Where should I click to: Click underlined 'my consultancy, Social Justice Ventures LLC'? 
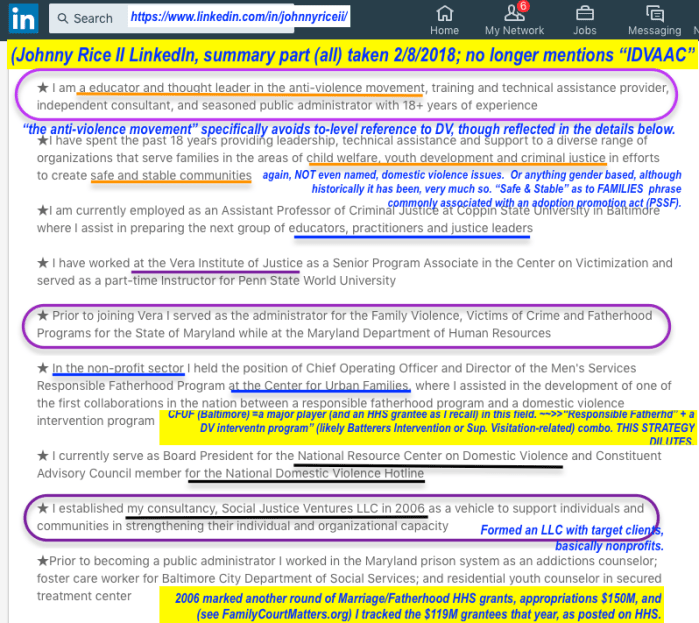[x=267, y=509]
